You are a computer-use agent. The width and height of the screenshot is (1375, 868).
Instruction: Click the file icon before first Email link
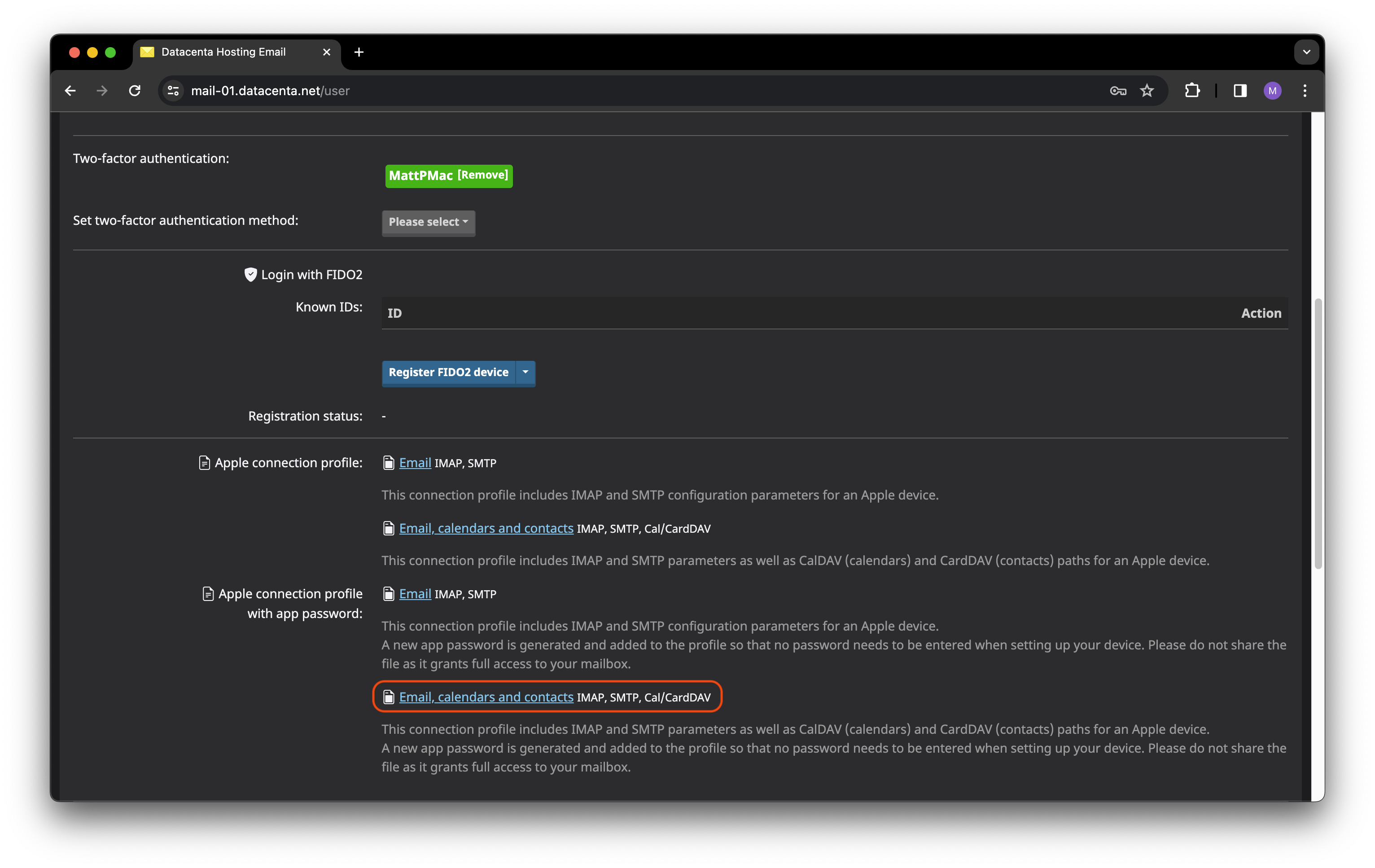click(x=388, y=463)
